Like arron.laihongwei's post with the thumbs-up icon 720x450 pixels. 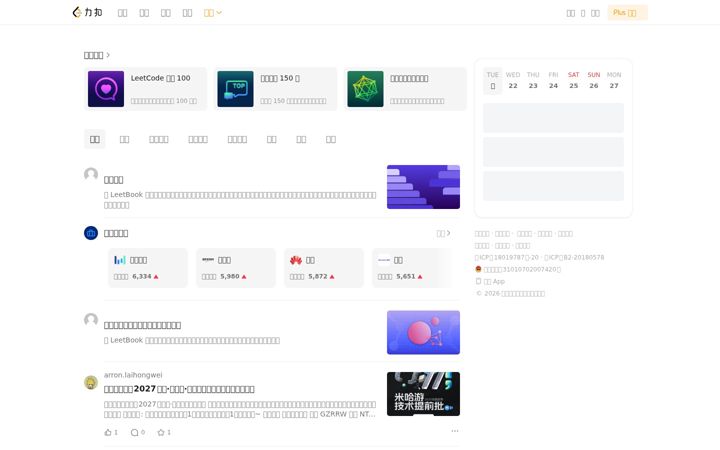108,432
